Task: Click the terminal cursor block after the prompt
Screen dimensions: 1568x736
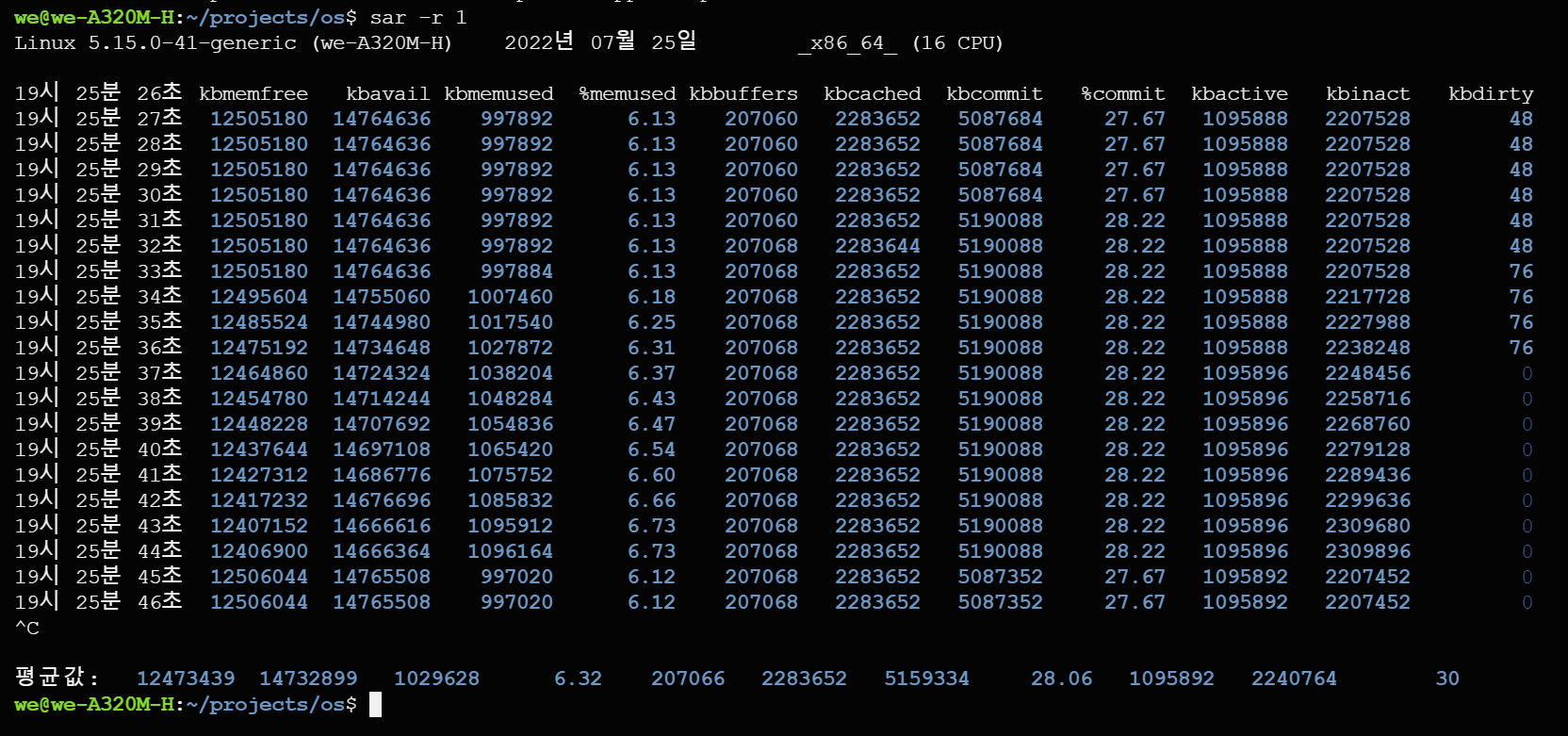Action: coord(375,705)
